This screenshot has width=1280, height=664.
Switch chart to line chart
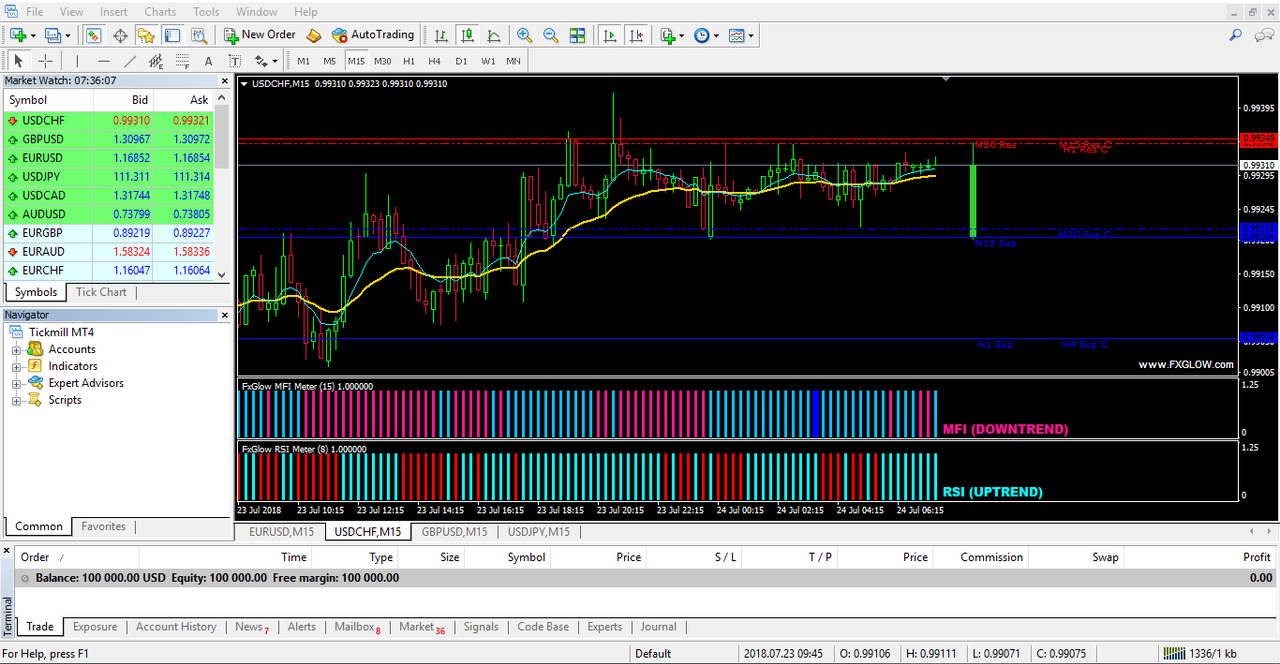click(493, 35)
